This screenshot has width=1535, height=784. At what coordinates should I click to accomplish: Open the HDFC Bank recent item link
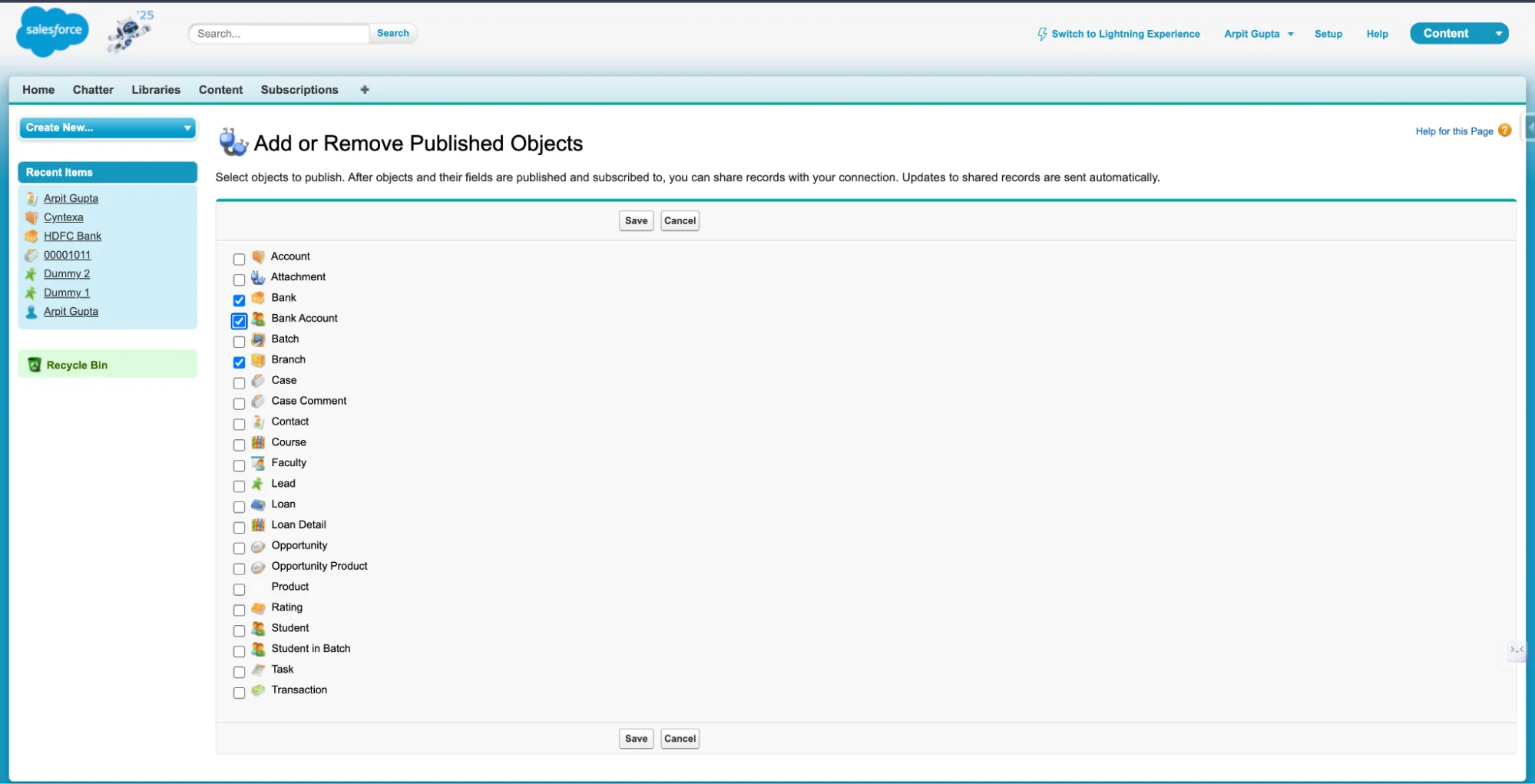tap(72, 236)
